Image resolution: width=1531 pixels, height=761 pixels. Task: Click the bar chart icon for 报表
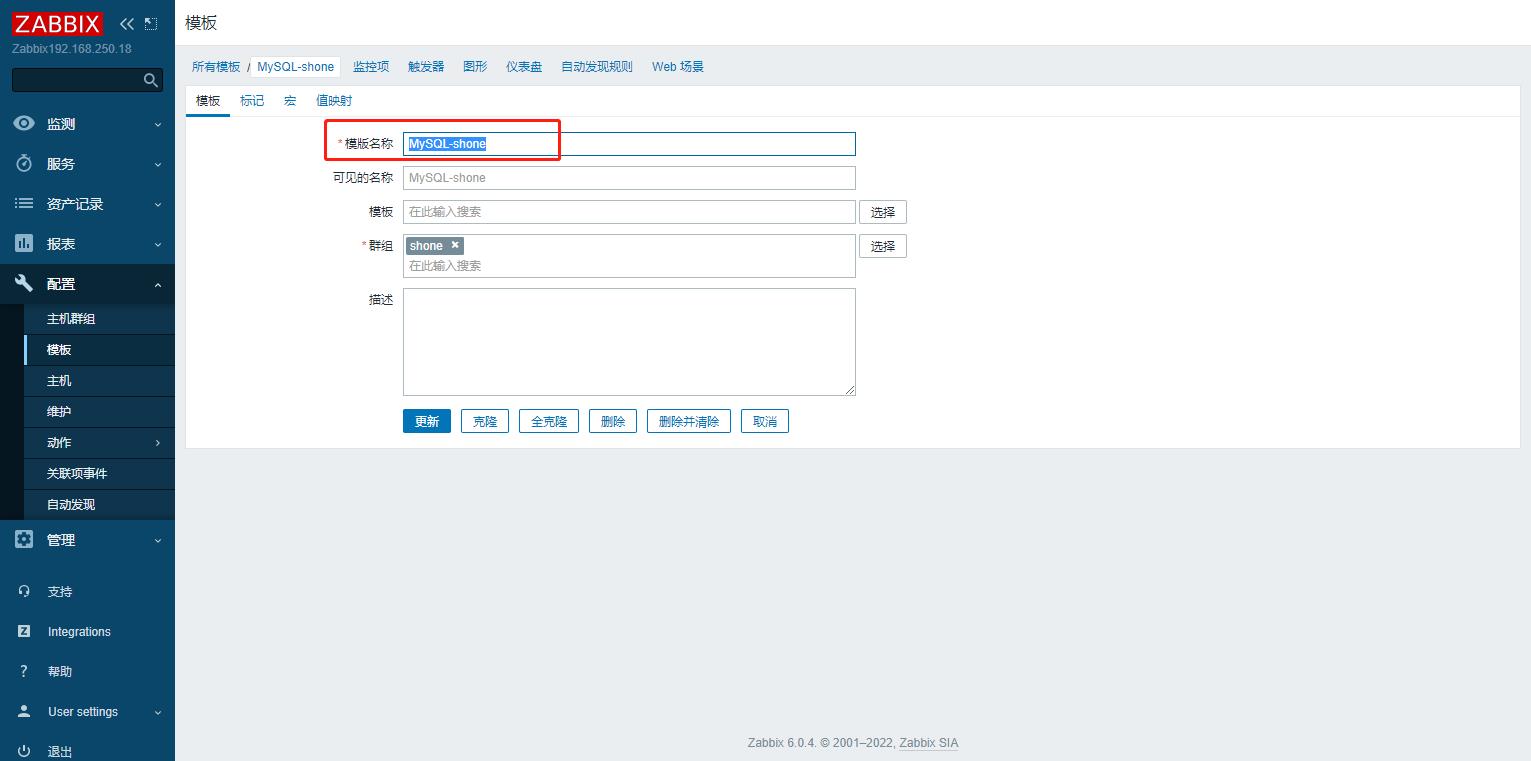[x=24, y=244]
